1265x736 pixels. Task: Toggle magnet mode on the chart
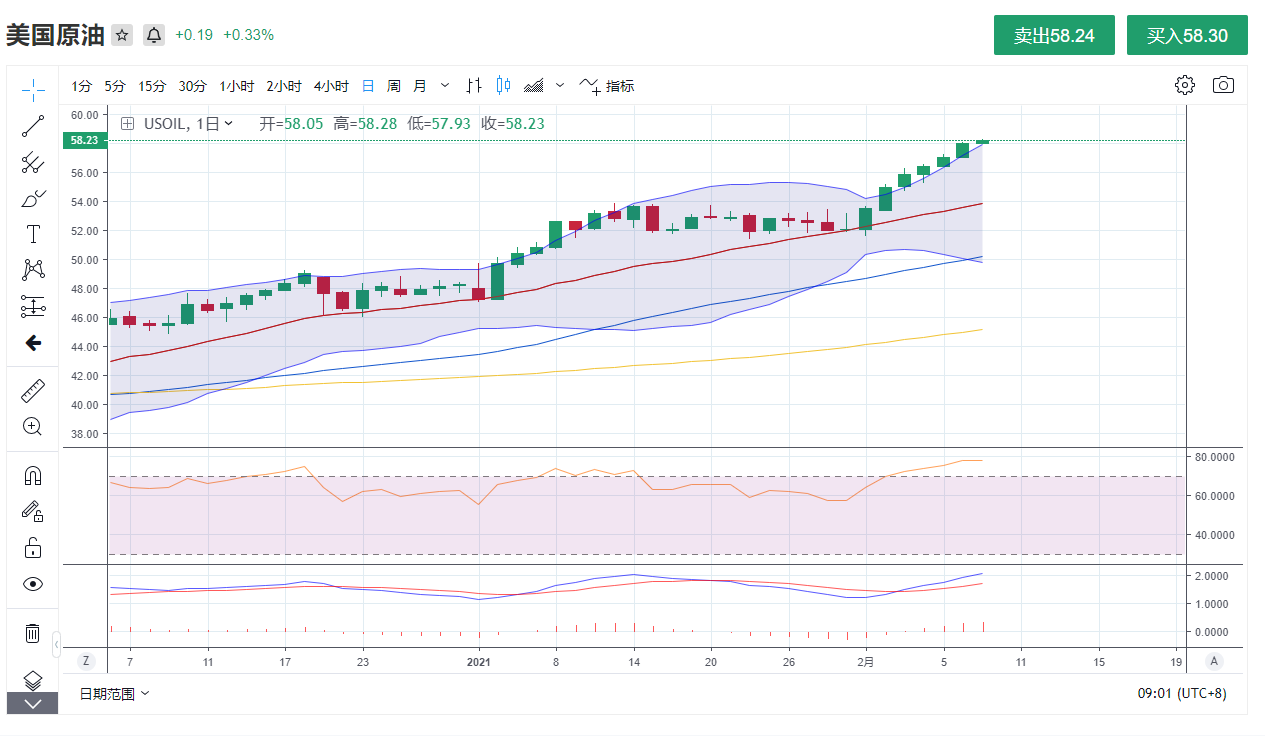33,476
